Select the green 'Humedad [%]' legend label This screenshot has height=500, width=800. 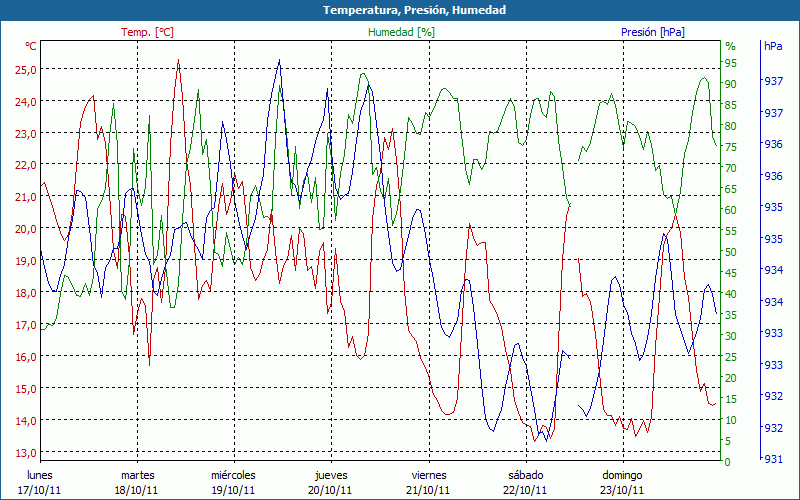tap(402, 32)
